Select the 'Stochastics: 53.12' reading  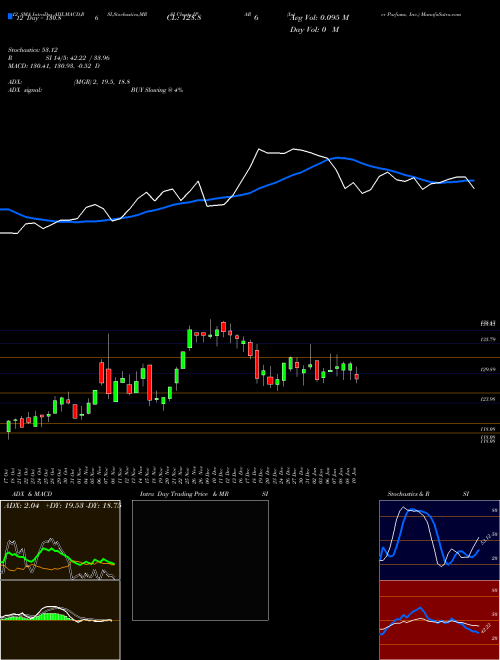coord(33,50)
